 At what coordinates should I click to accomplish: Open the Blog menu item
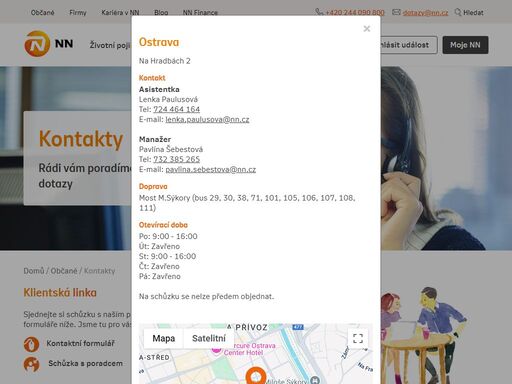161,13
